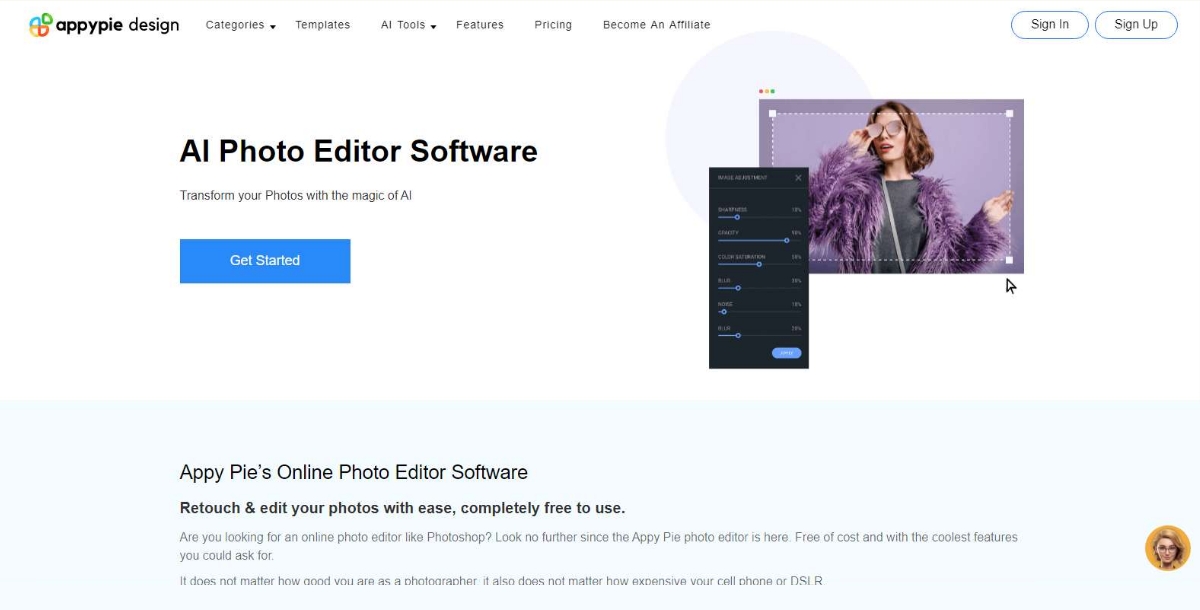Expand the AI Tools dropdown
Image resolution: width=1200 pixels, height=610 pixels.
[x=409, y=25]
